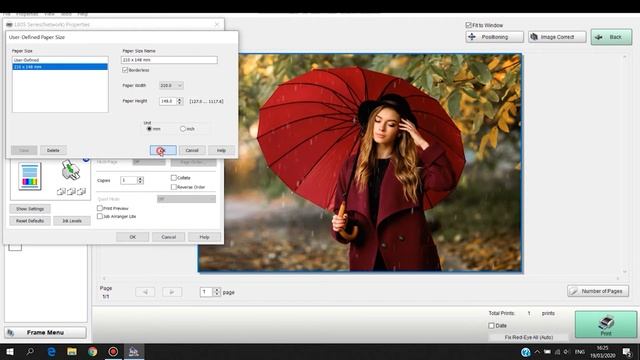Open the Windows Start menu
This screenshot has width=640, height=360.
click(x=9, y=351)
